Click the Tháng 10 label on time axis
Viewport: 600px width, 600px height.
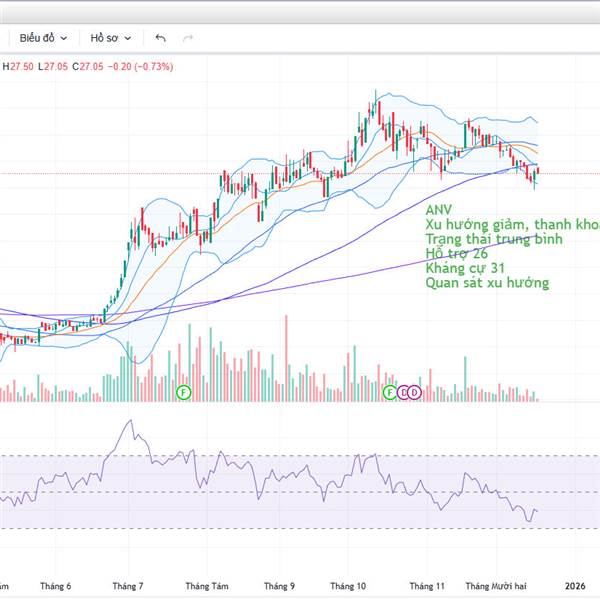[349, 586]
